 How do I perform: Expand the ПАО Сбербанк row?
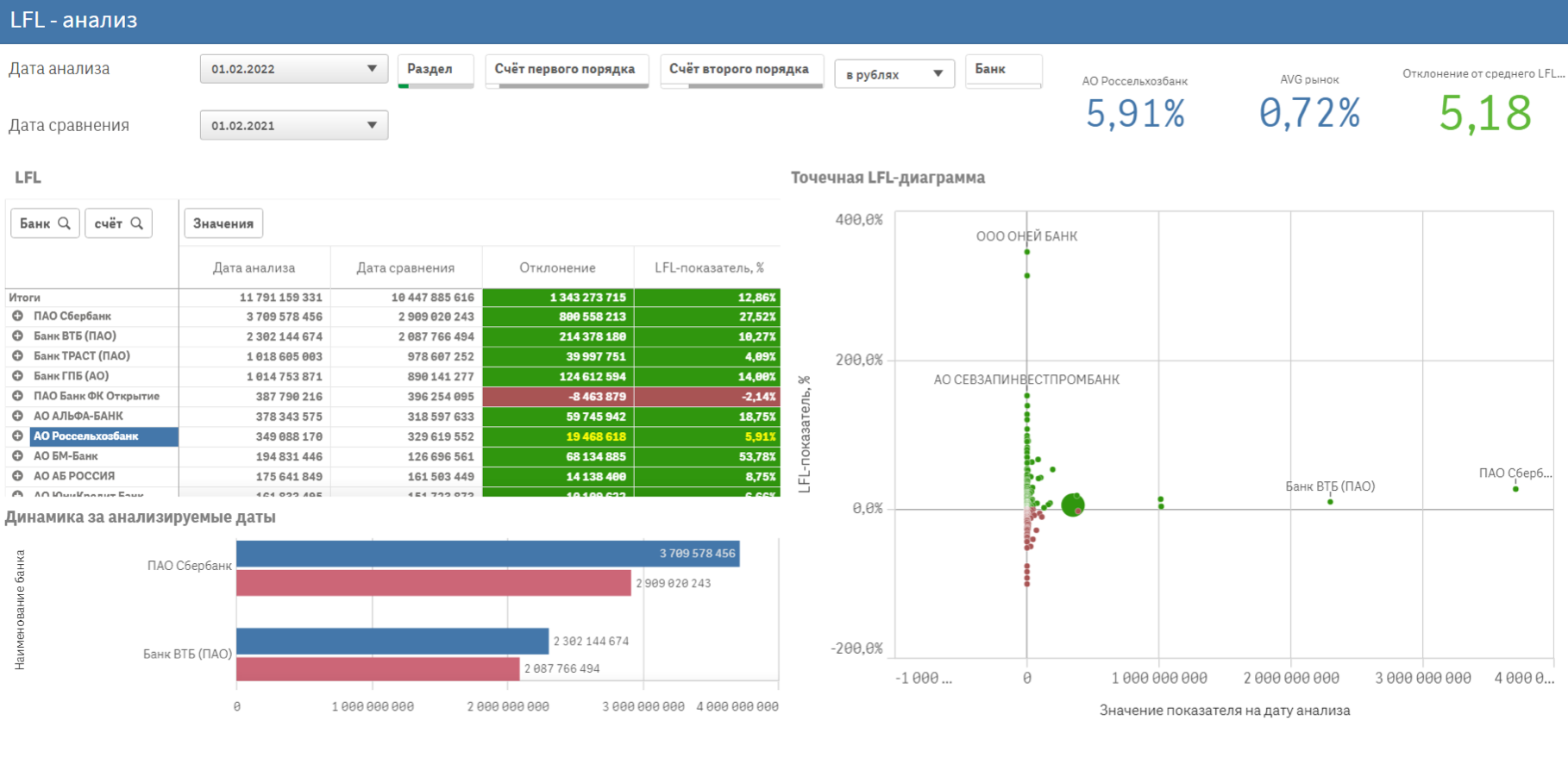17,317
